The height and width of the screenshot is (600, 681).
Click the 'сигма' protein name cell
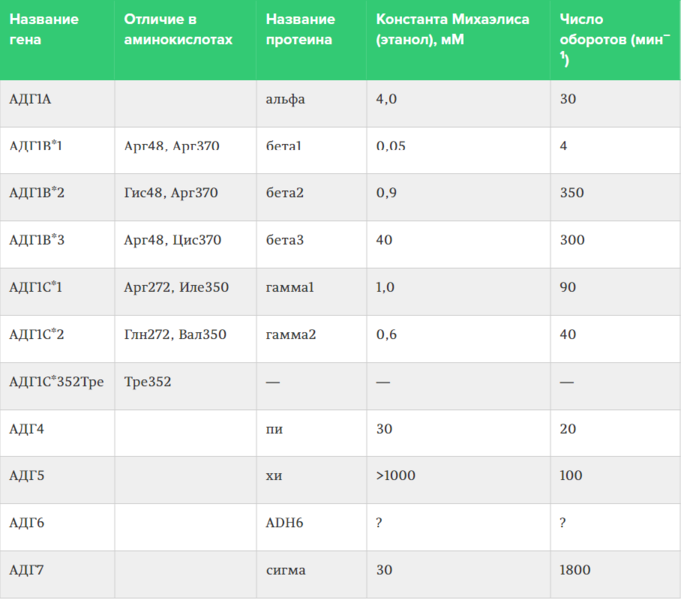pos(311,574)
